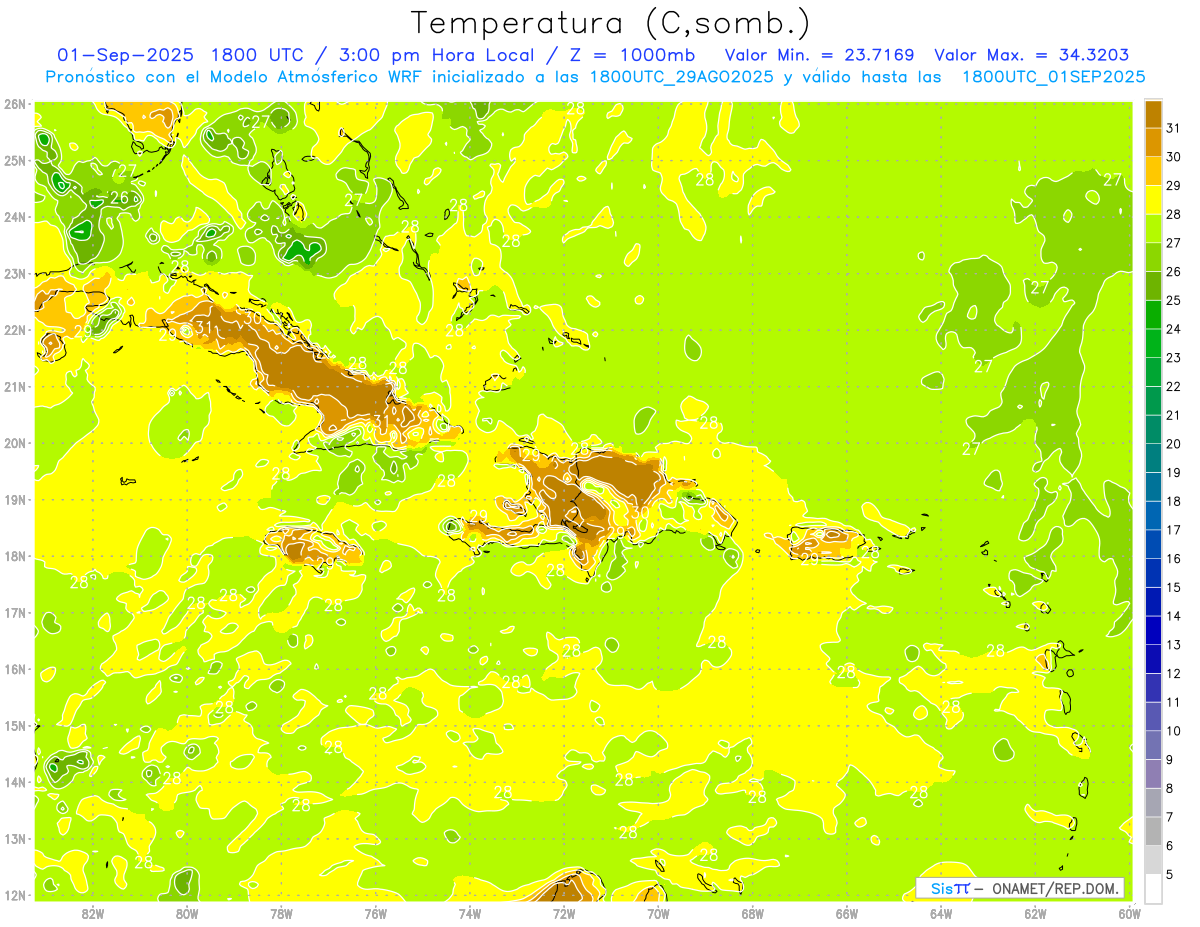Click the "26N" latitude axis label
The height and width of the screenshot is (927, 1200).
coord(15,104)
